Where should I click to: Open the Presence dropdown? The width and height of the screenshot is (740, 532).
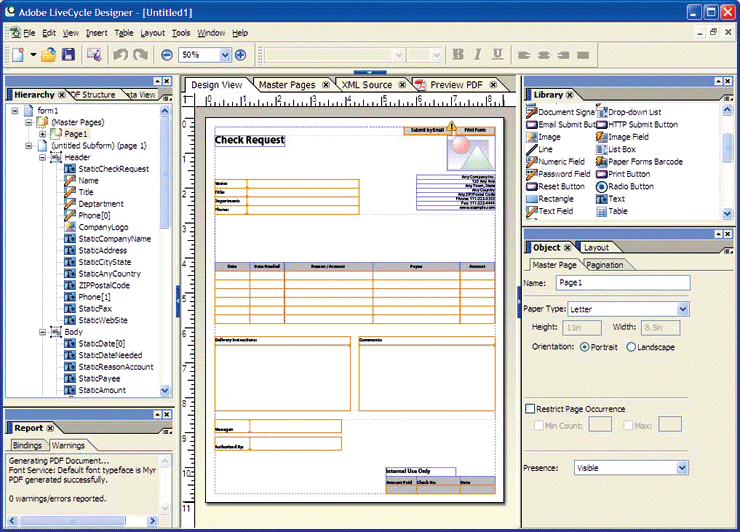(682, 468)
